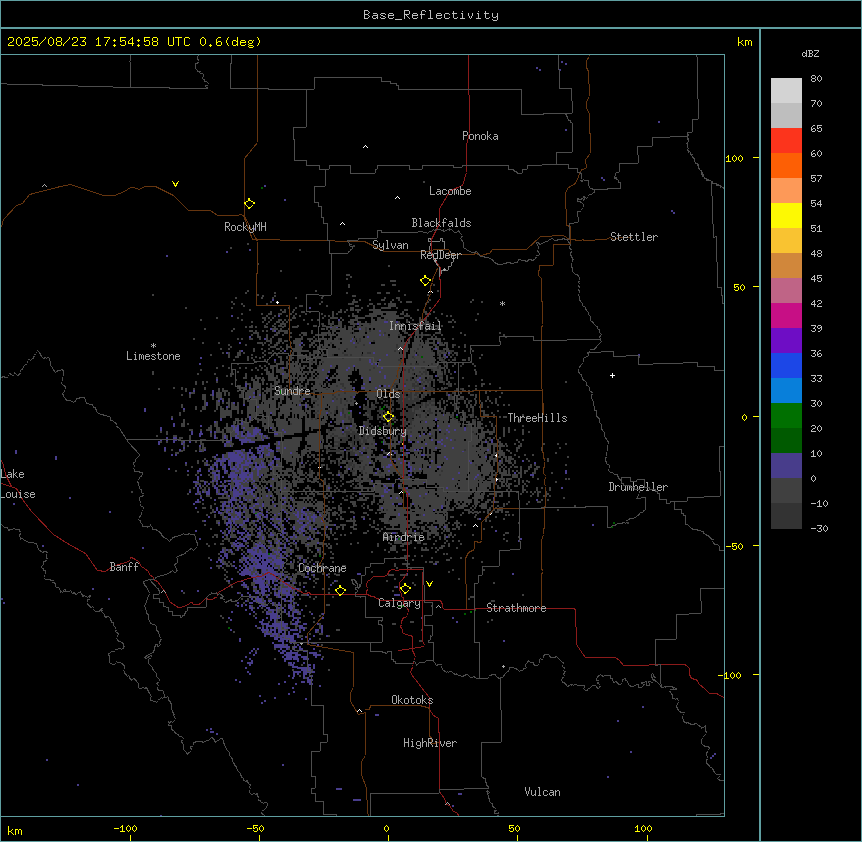This screenshot has height=842, width=862.
Task: Click the yellow V marker east of Calgary
Action: pos(429,584)
